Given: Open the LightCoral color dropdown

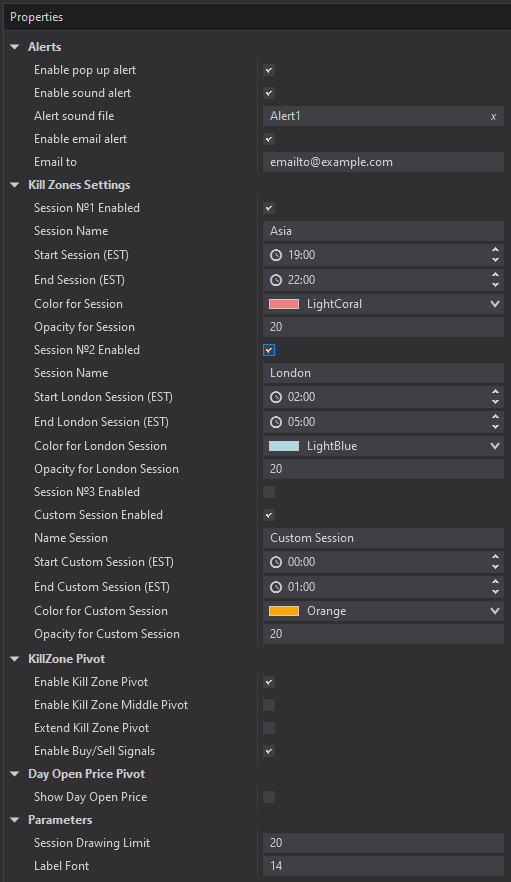Looking at the screenshot, I should coord(495,304).
